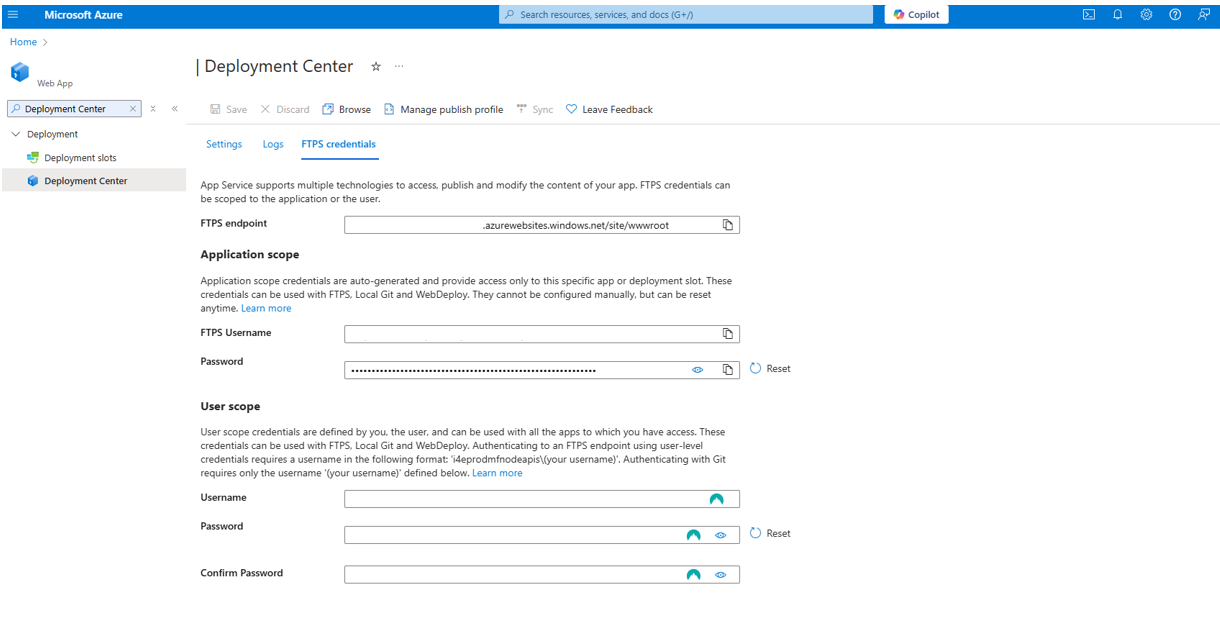Click the 'Application scope' heading text
Screen dimensions: 1220x640
point(250,254)
